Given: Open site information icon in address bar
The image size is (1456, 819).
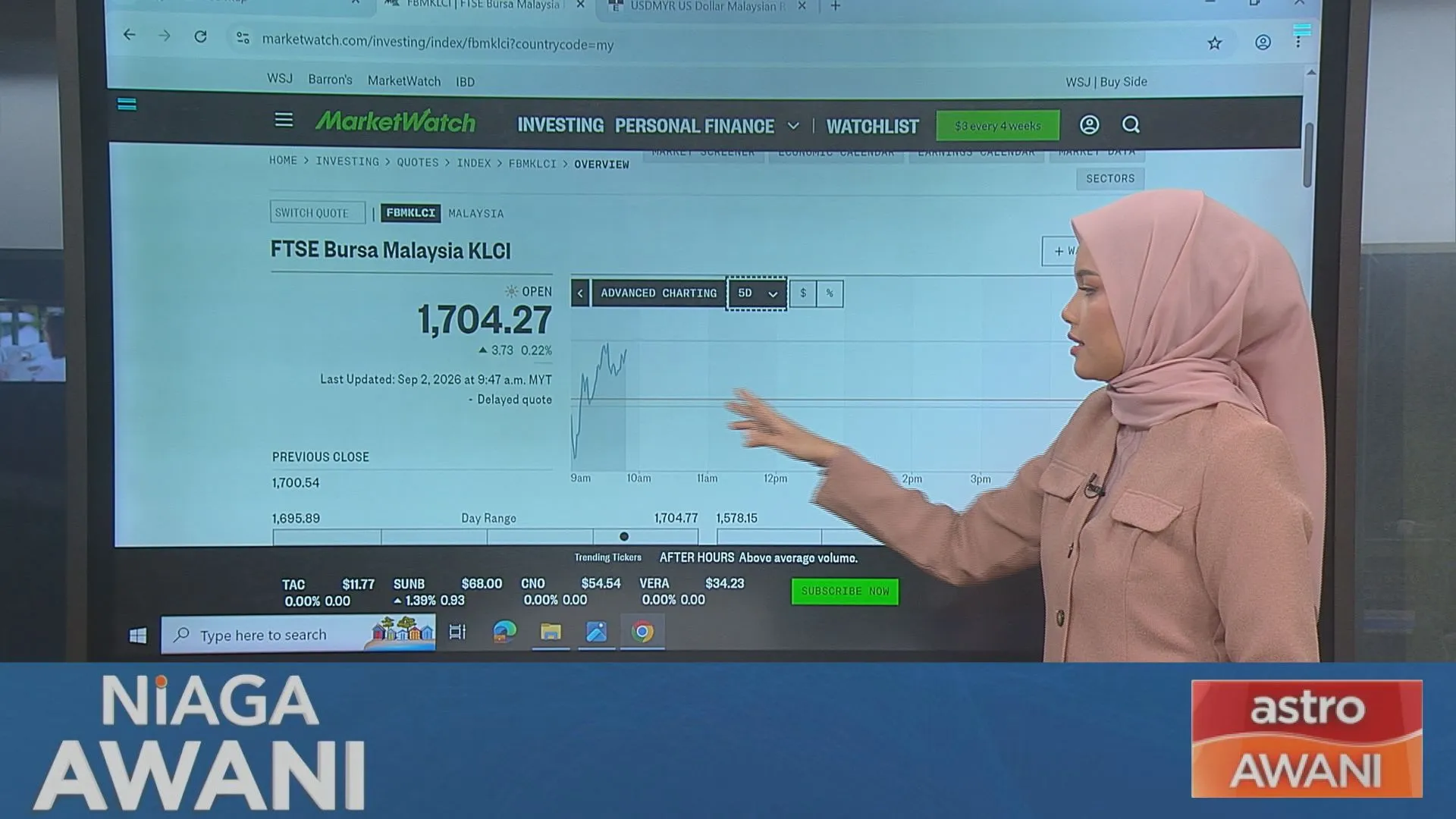Looking at the screenshot, I should (243, 38).
